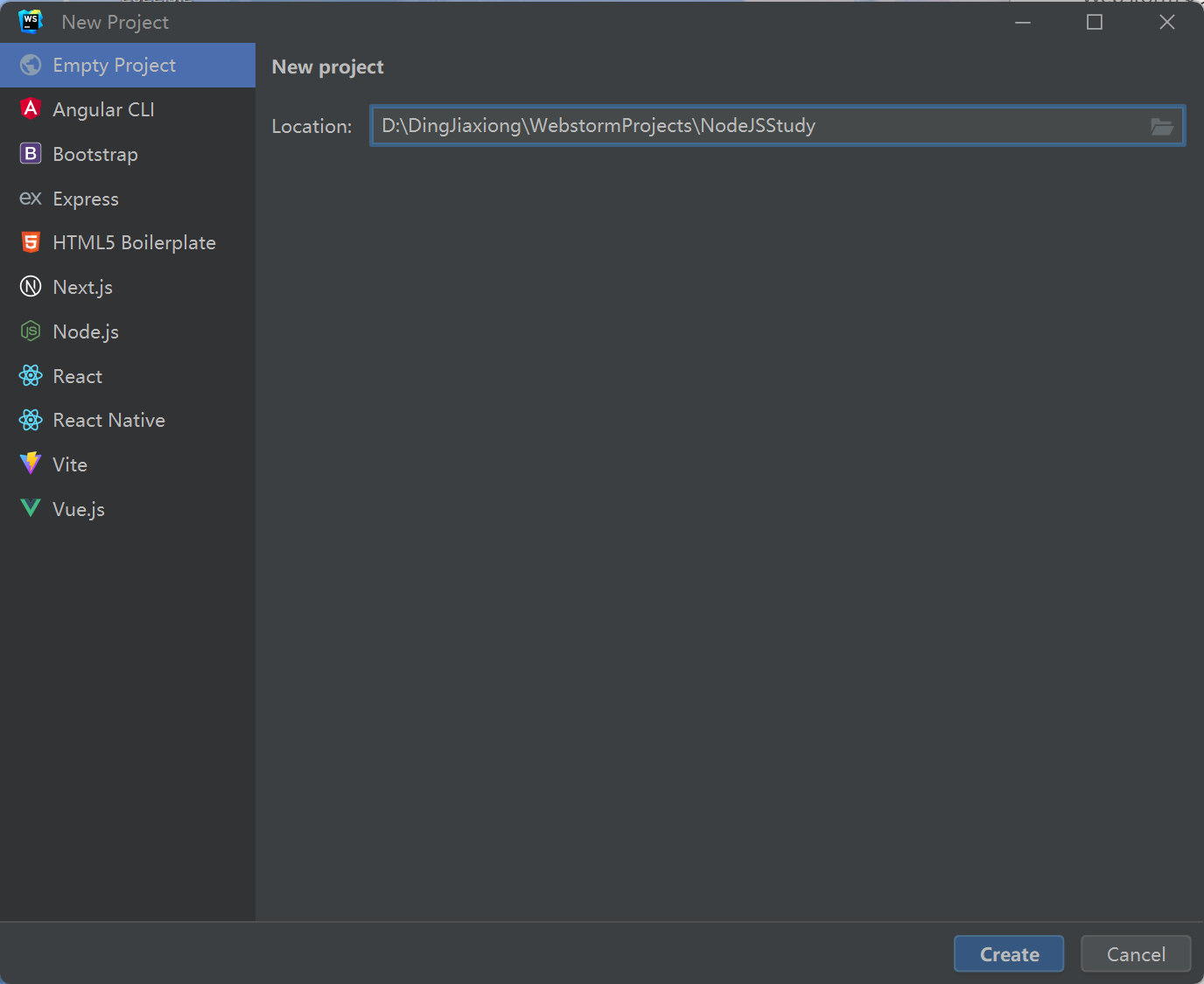This screenshot has height=984, width=1204.
Task: Close the New Project dialog
Action: pyautogui.click(x=1167, y=22)
